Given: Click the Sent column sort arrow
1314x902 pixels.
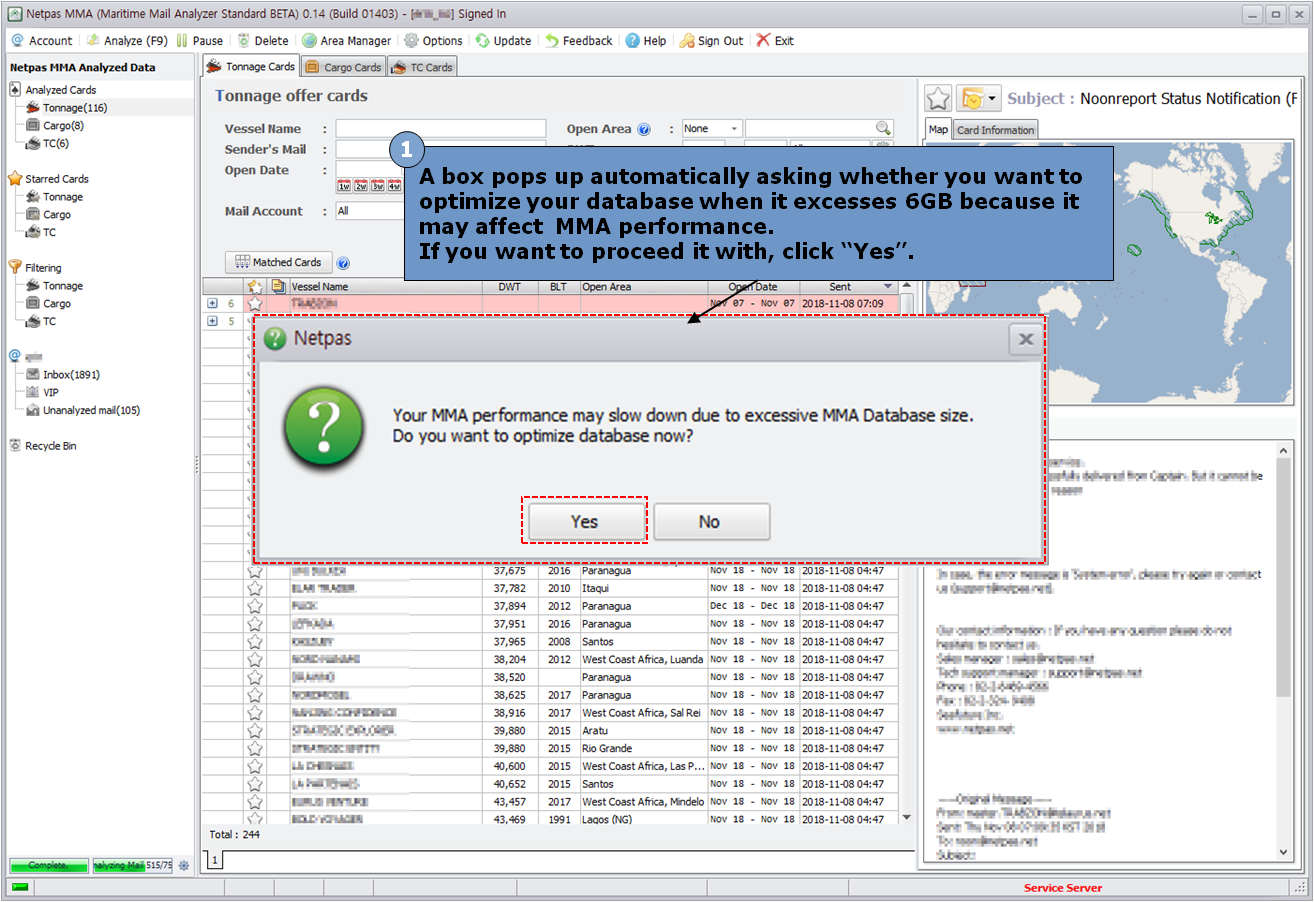Looking at the screenshot, I should tap(888, 287).
